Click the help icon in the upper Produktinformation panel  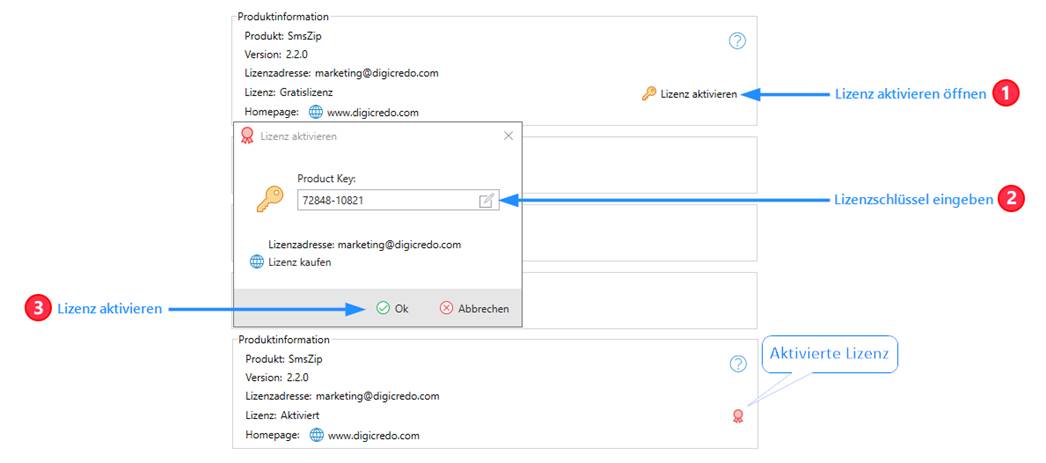click(738, 41)
